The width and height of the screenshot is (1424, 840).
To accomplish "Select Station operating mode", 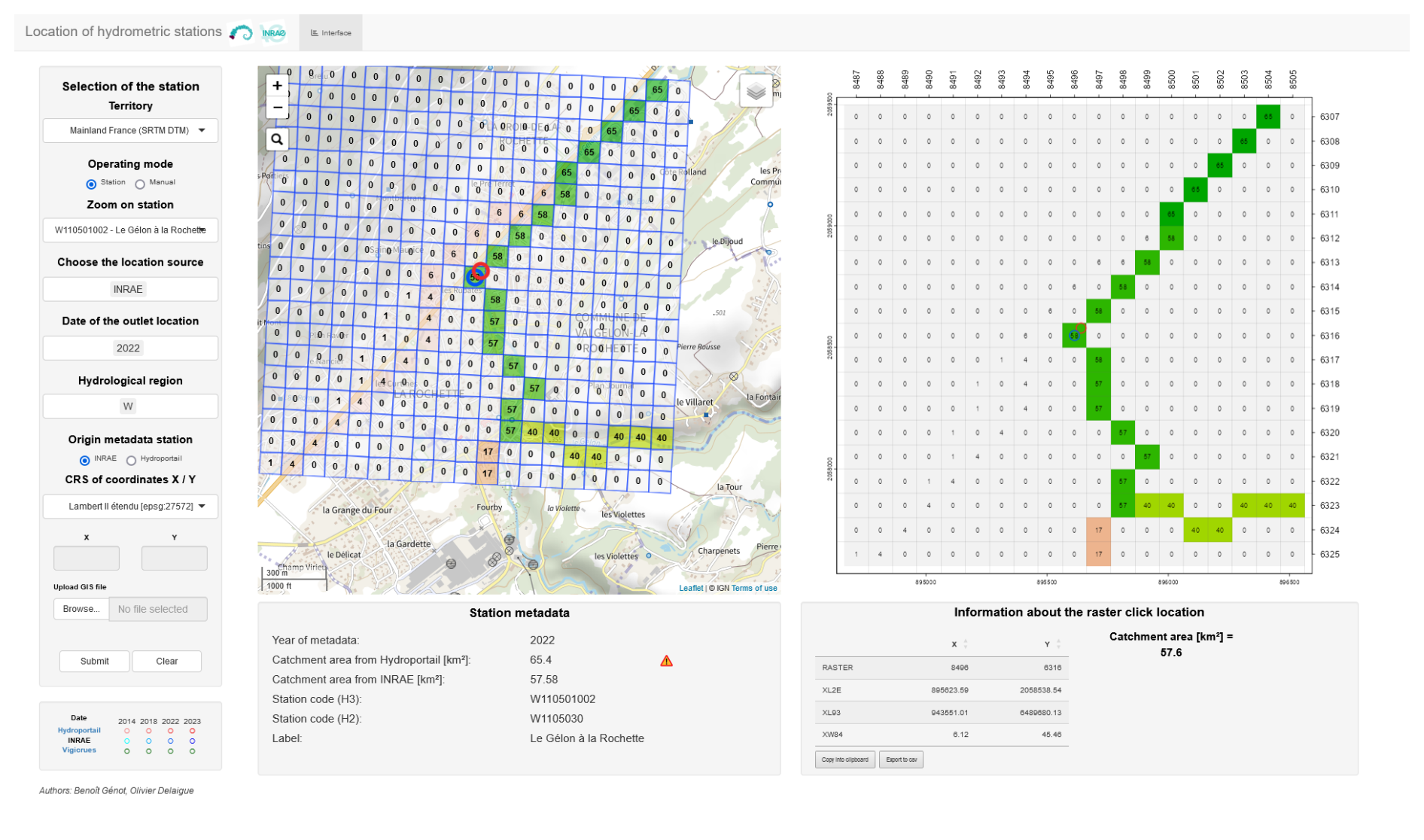I will click(92, 184).
